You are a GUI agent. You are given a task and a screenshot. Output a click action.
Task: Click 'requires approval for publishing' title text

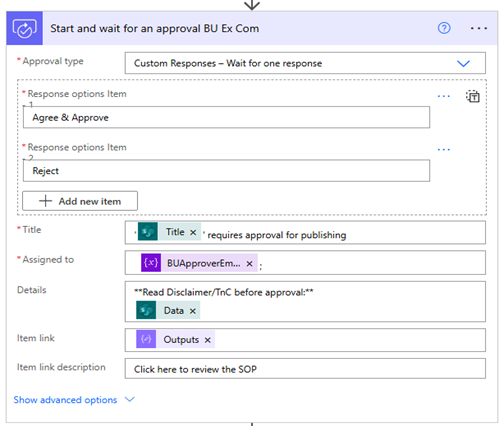click(x=277, y=235)
